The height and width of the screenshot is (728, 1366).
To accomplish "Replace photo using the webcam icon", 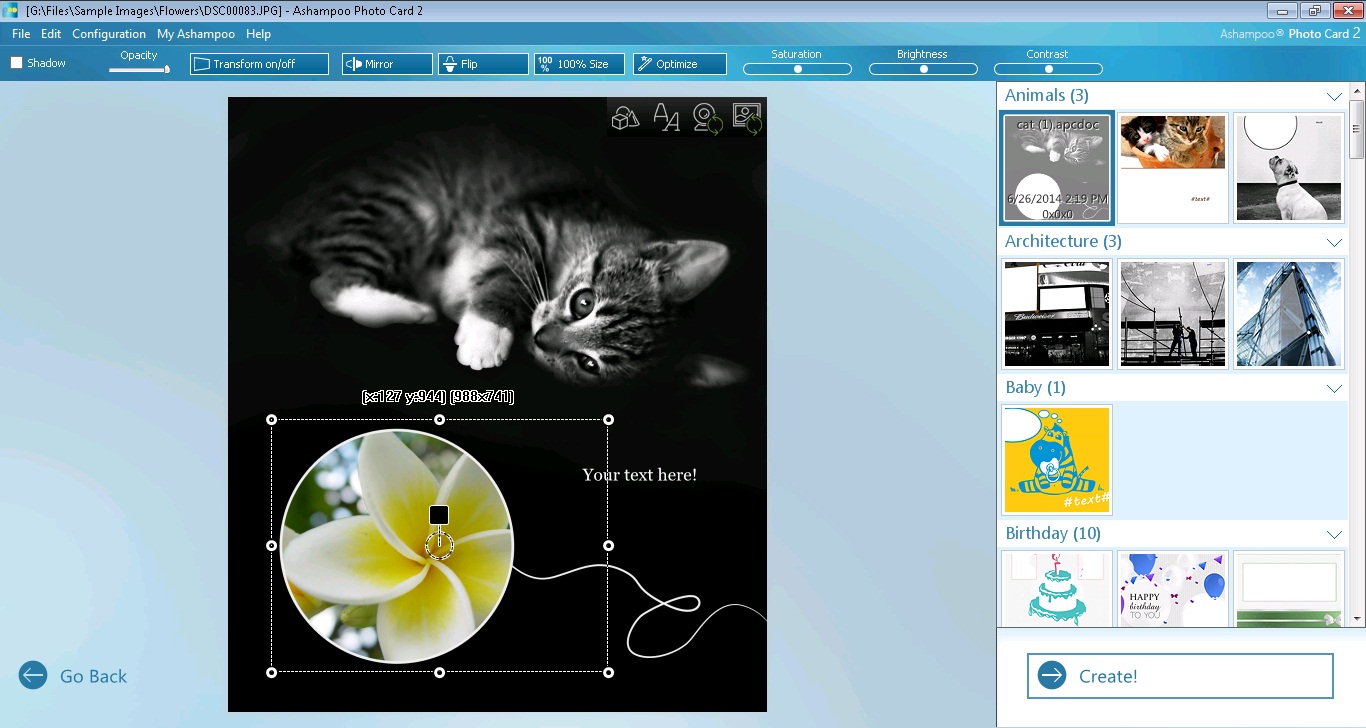I will (x=707, y=119).
